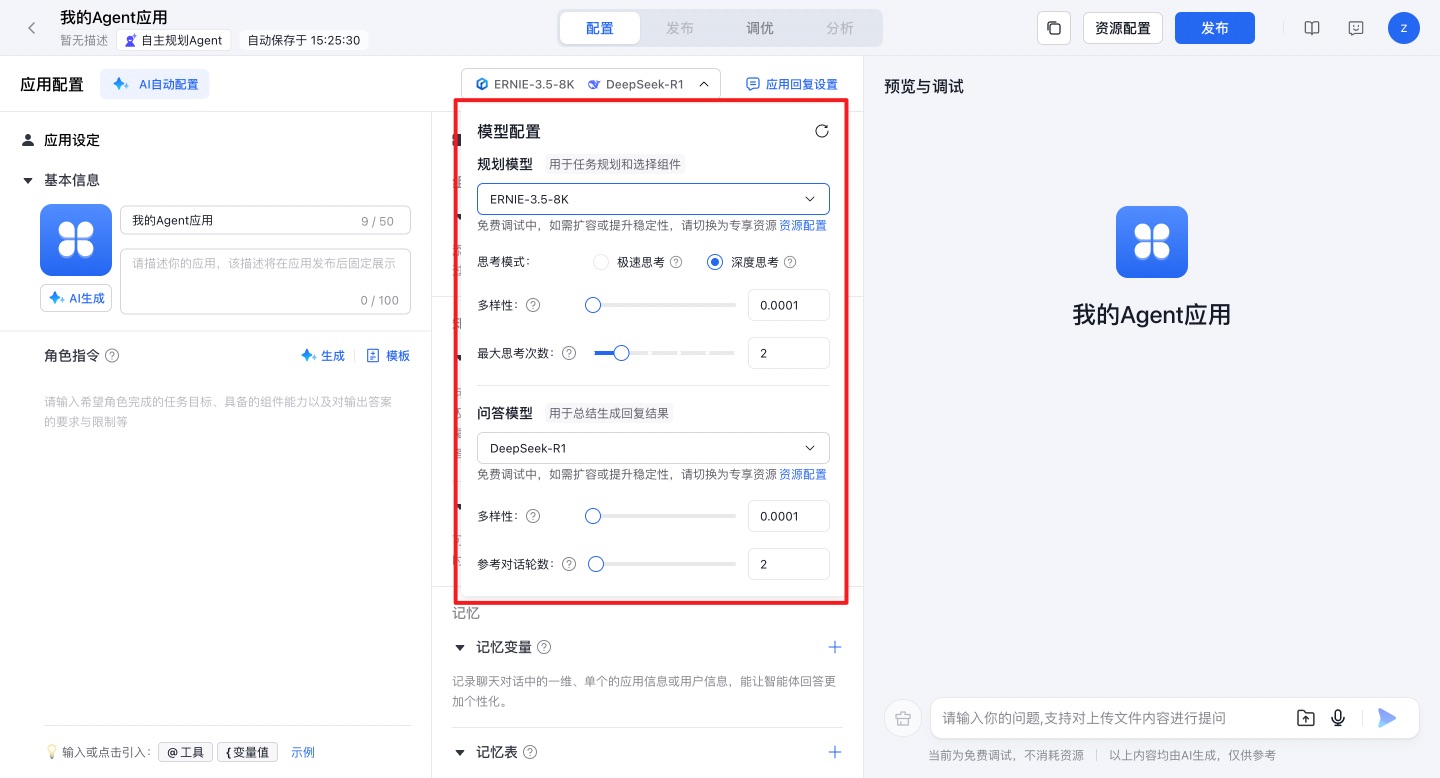Collapse the 记忆表 section
This screenshot has height=778, width=1440.
(x=460, y=752)
